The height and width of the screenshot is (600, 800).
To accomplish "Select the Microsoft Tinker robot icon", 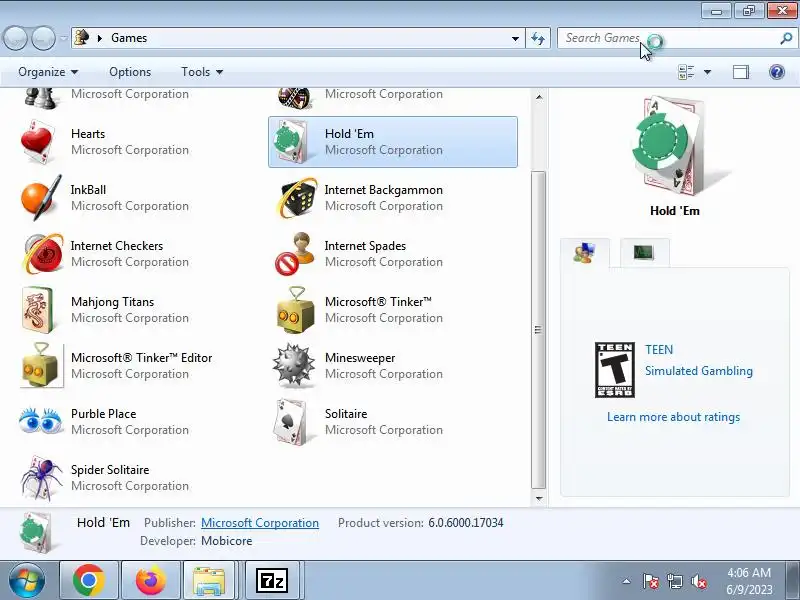I will (295, 310).
